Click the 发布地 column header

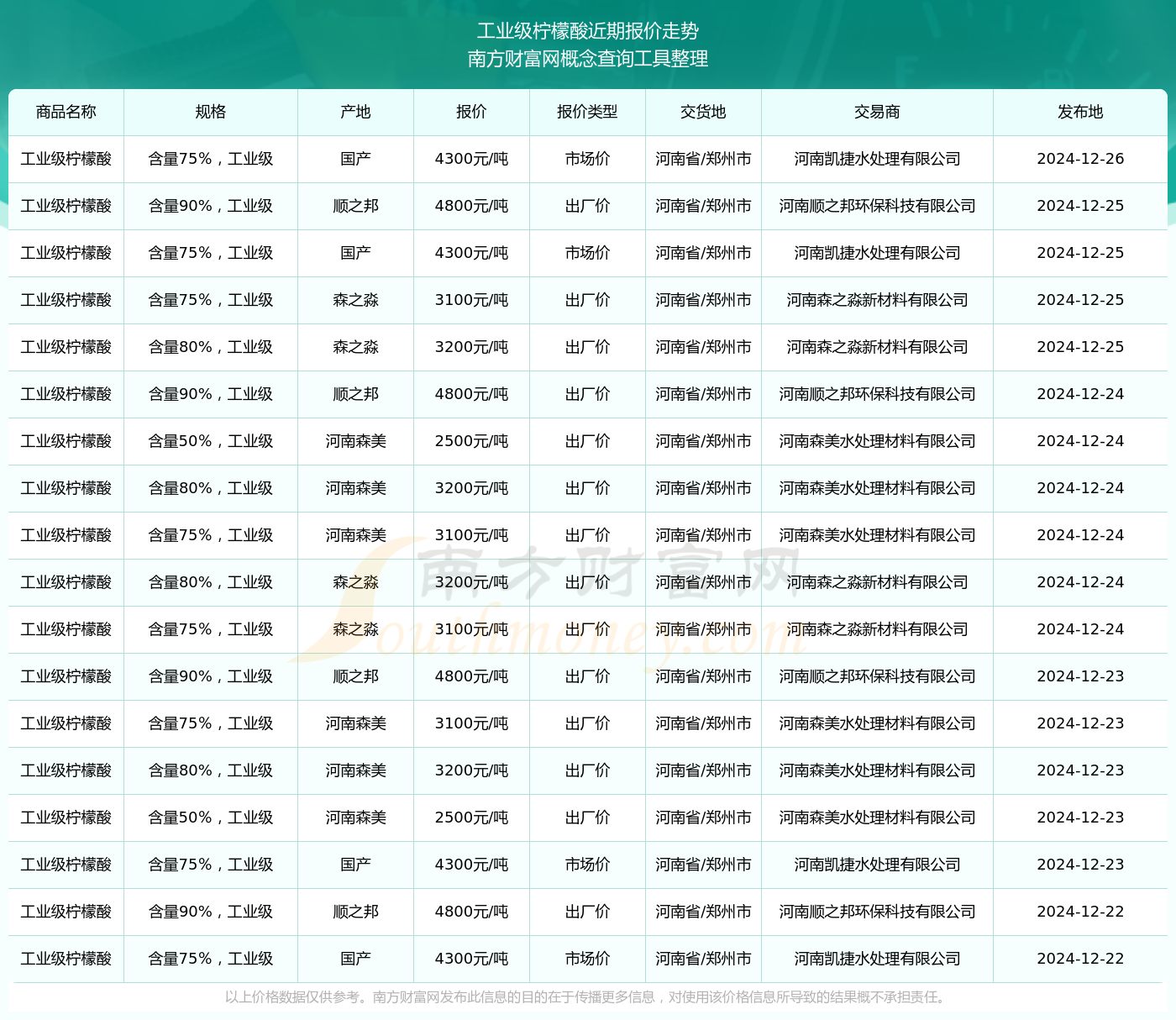point(1080,112)
